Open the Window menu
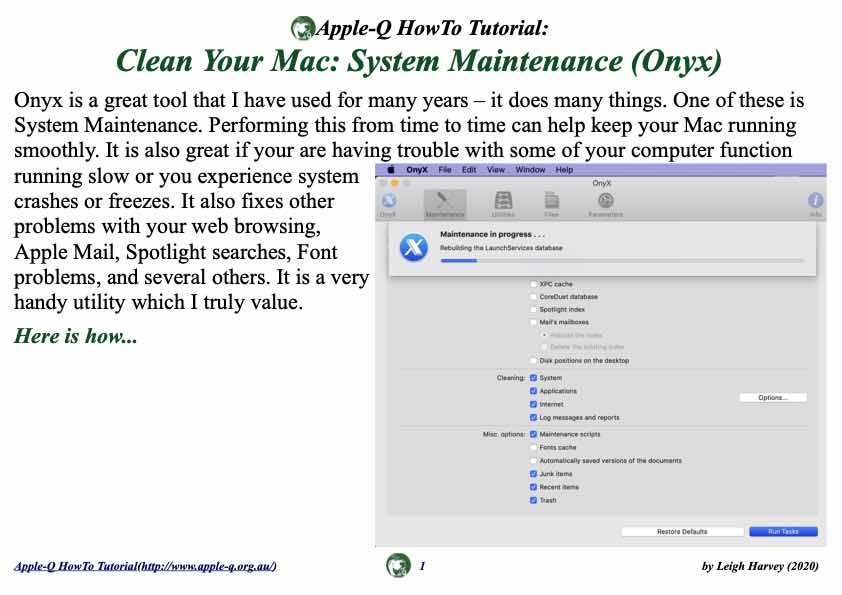 530,170
